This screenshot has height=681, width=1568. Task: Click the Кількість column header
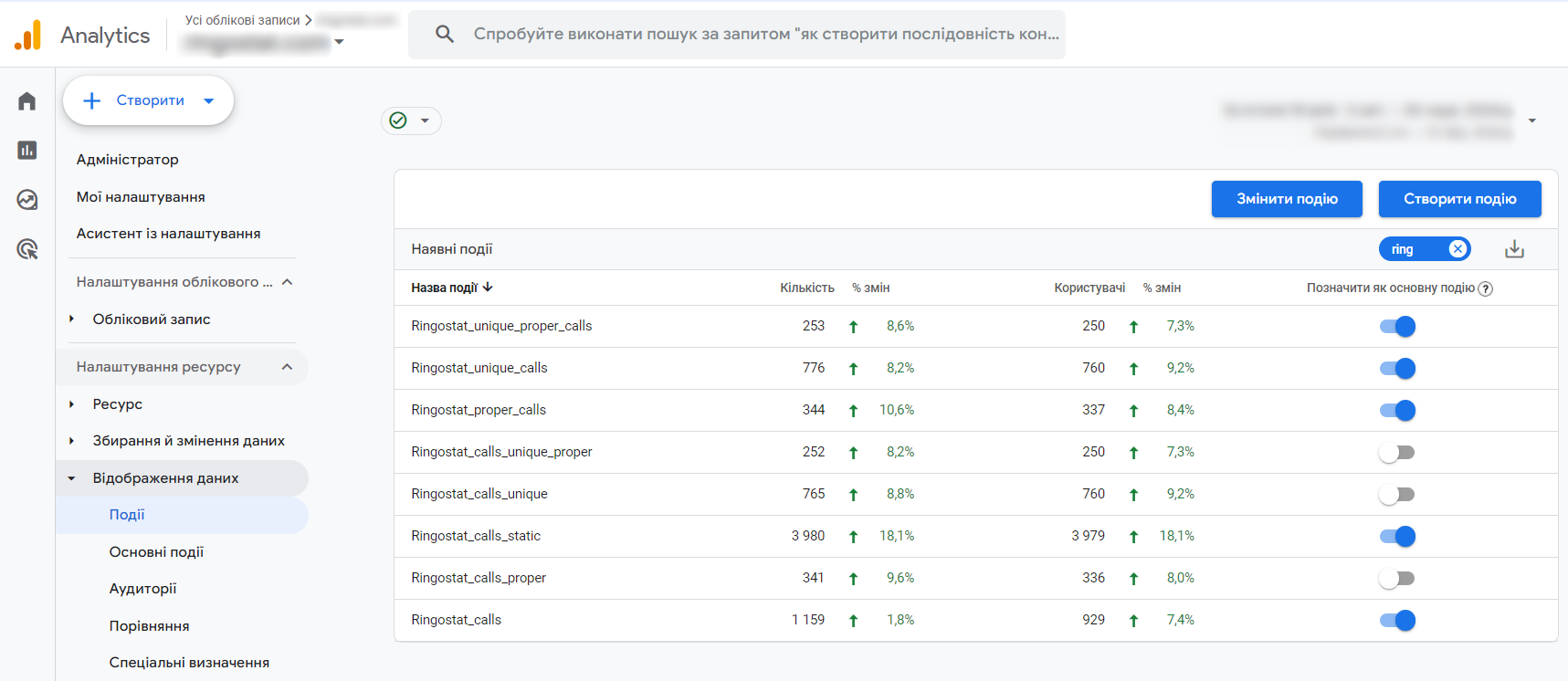point(807,288)
